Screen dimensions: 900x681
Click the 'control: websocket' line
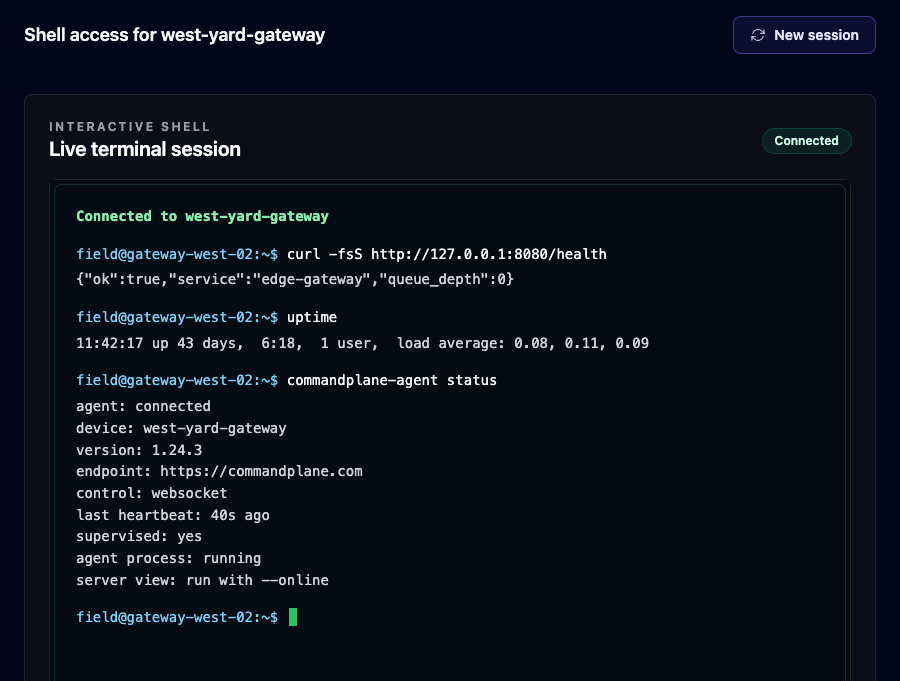[x=152, y=493]
